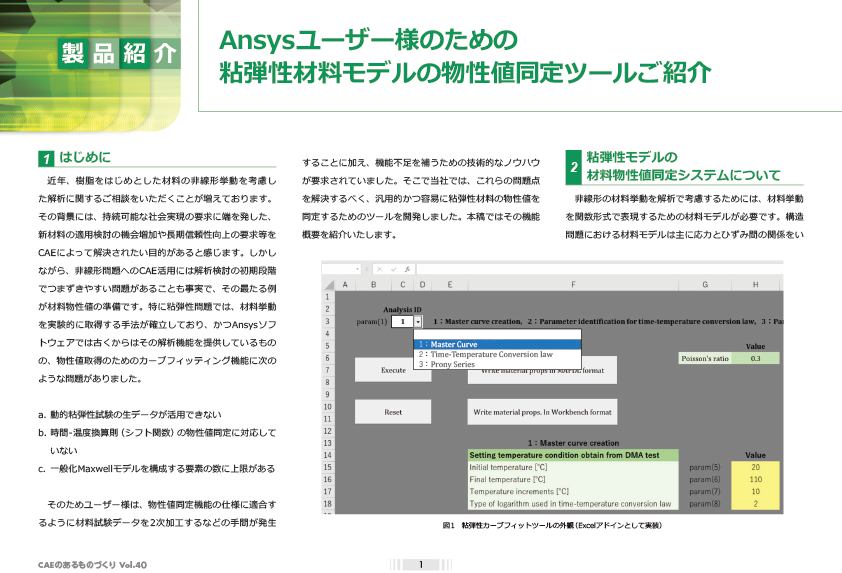Click list item 'c. 一般化Maxwellモデル' line
Image resolution: width=842 pixels, height=573 pixels.
coord(156,469)
